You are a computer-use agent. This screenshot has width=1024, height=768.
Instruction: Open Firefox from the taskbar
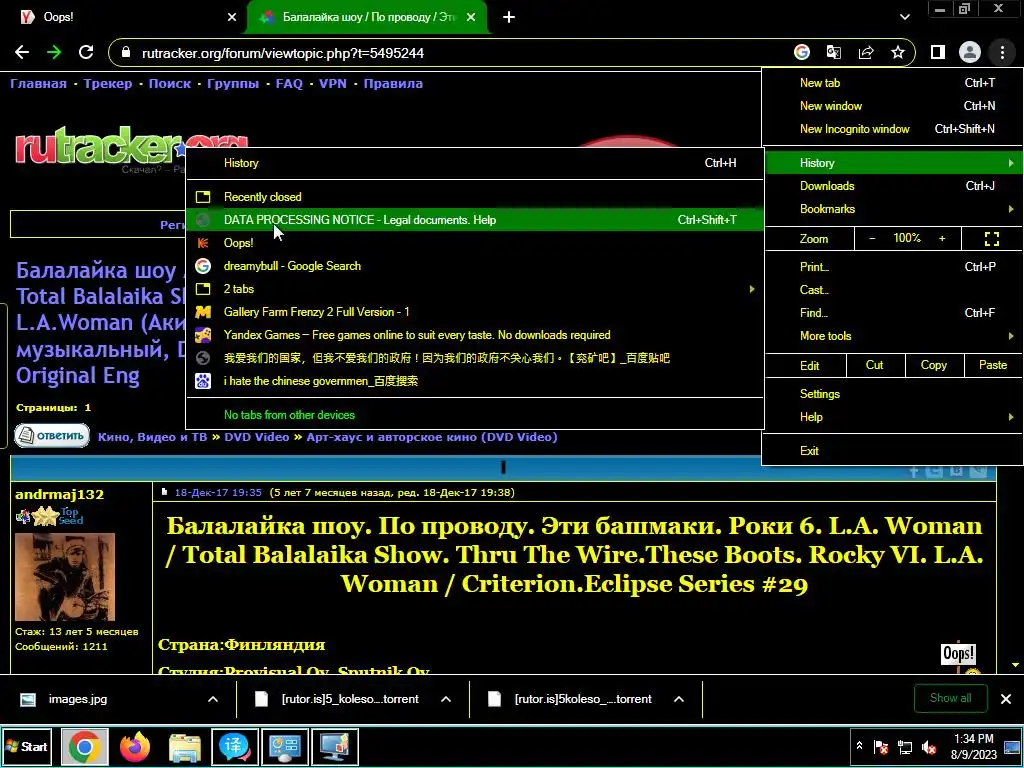click(135, 747)
